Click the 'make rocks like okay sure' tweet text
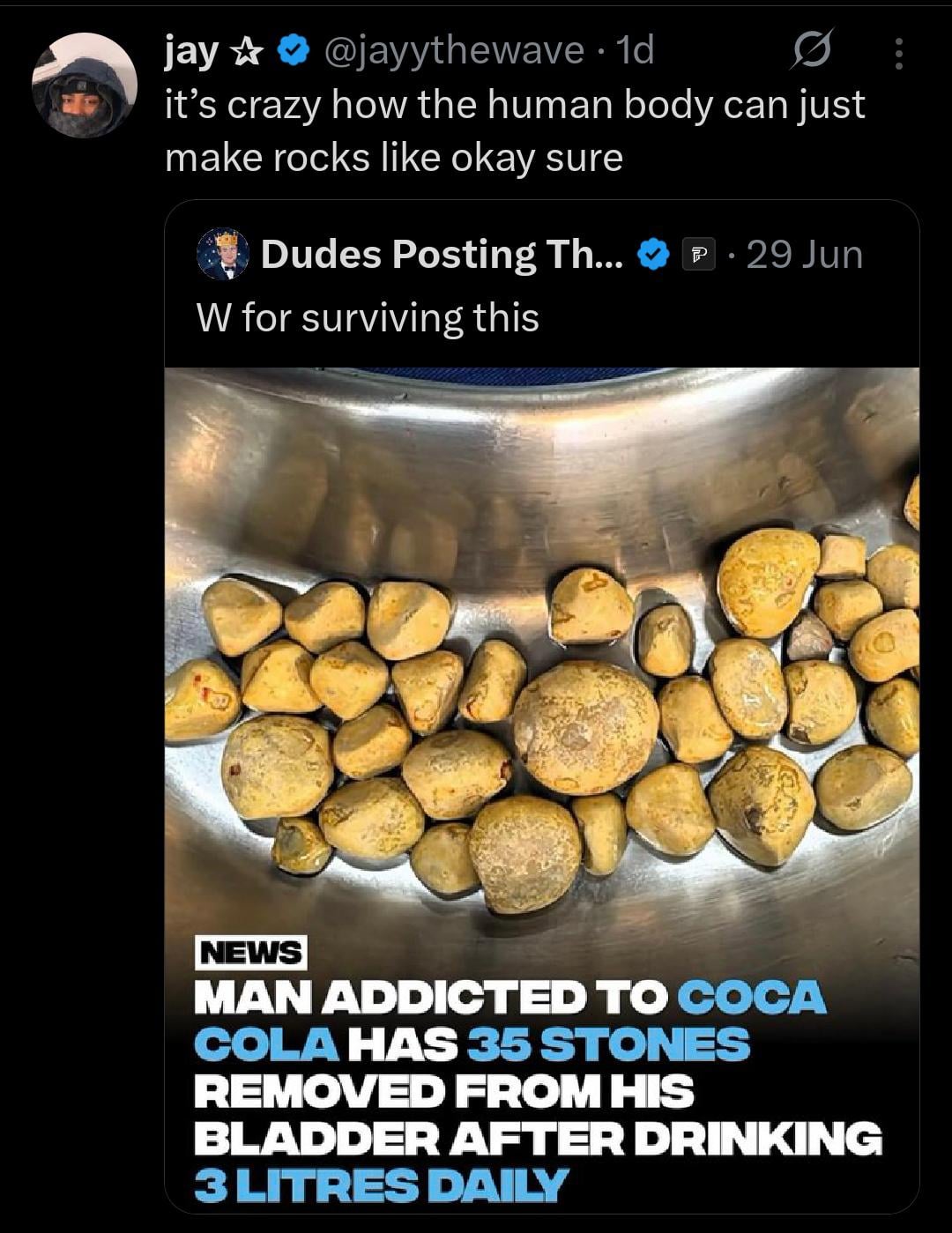 pos(394,158)
